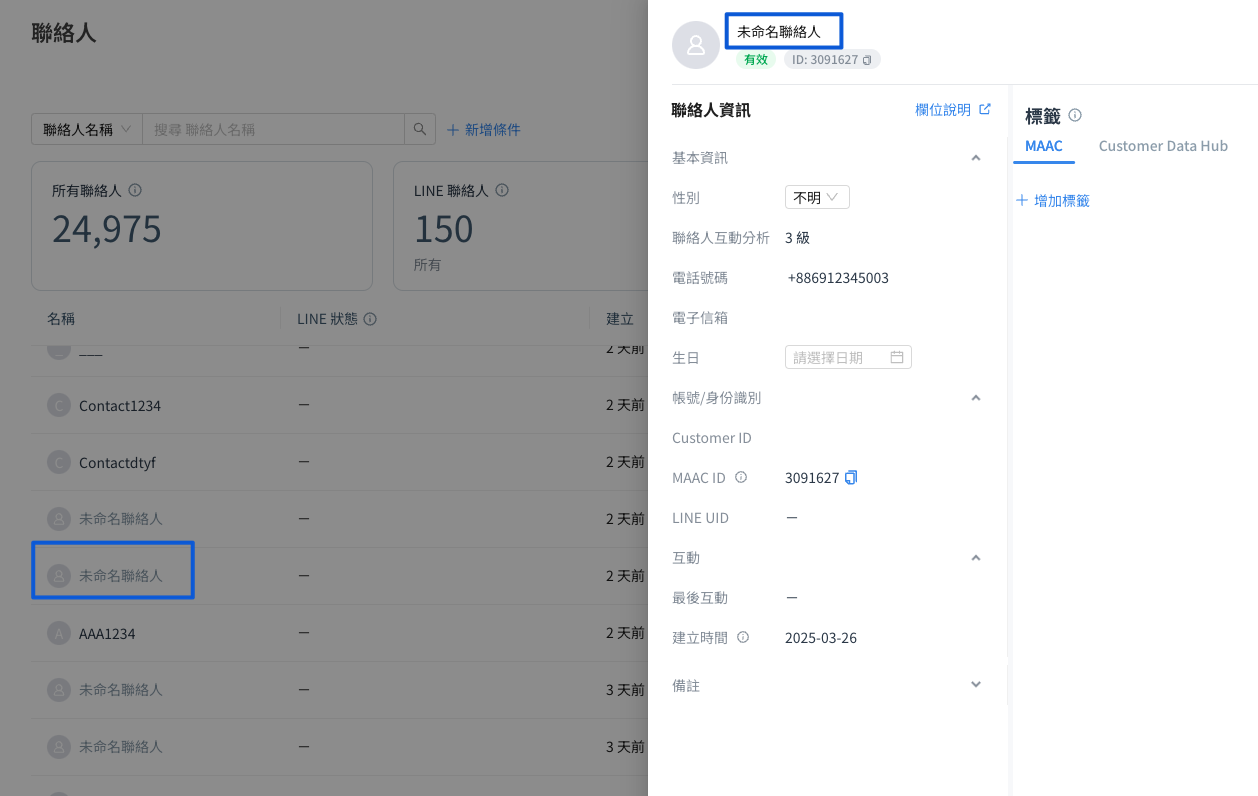Click info icon beside MAAC ID label
1258x796 pixels.
point(741,478)
